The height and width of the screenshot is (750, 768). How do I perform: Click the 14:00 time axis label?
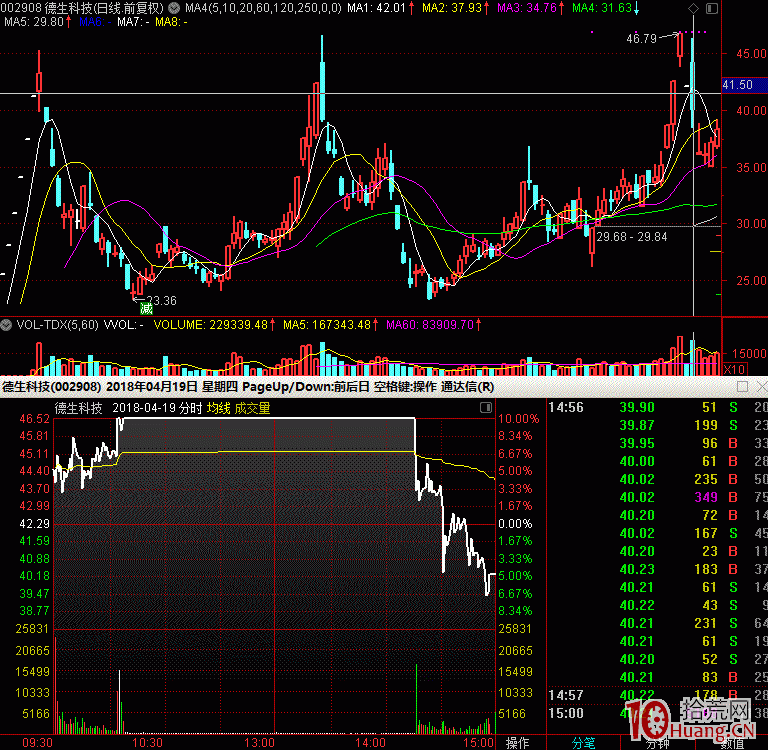[x=370, y=743]
